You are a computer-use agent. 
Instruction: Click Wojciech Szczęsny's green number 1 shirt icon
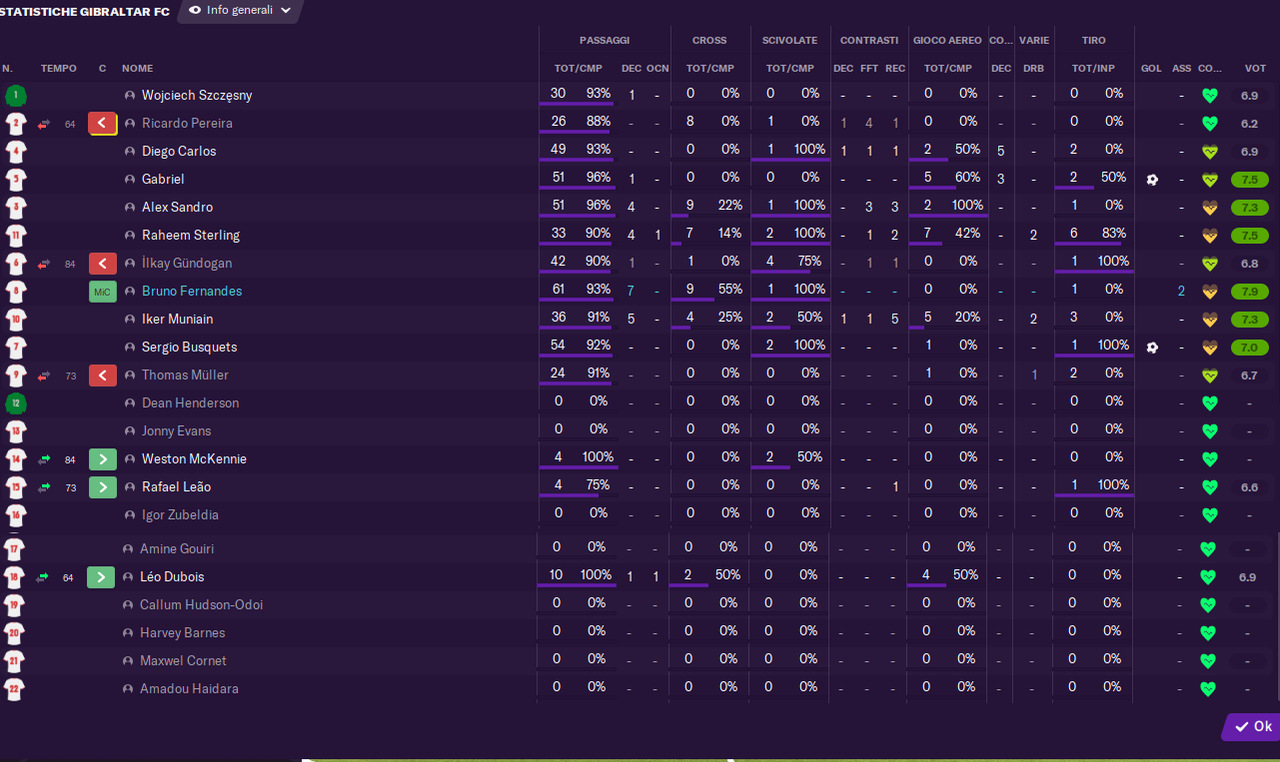pyautogui.click(x=15, y=96)
